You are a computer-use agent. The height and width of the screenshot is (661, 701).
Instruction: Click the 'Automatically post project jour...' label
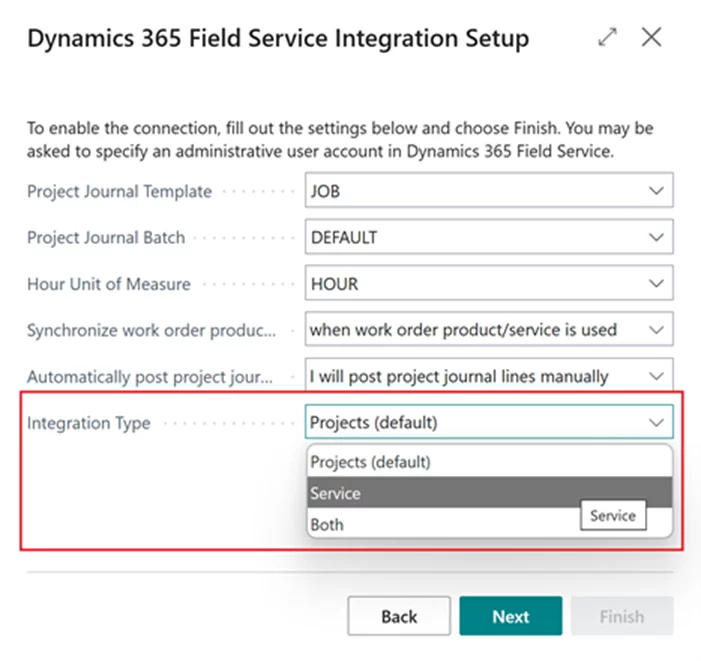tap(150, 377)
